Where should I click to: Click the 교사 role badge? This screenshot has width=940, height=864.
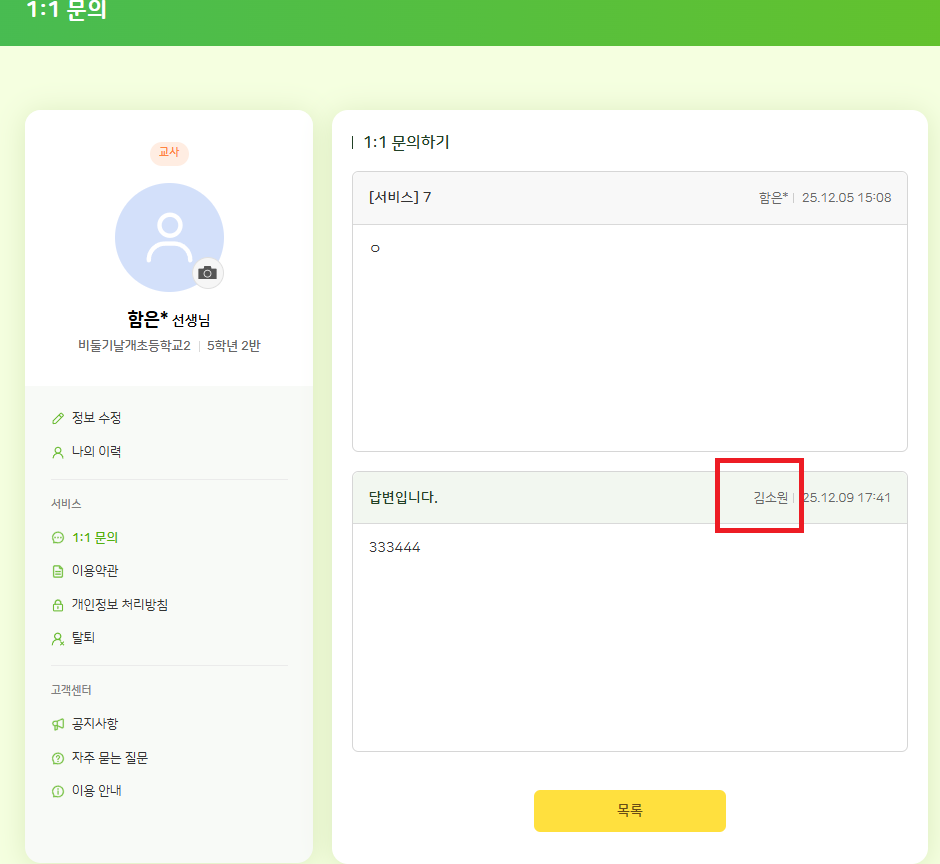169,153
